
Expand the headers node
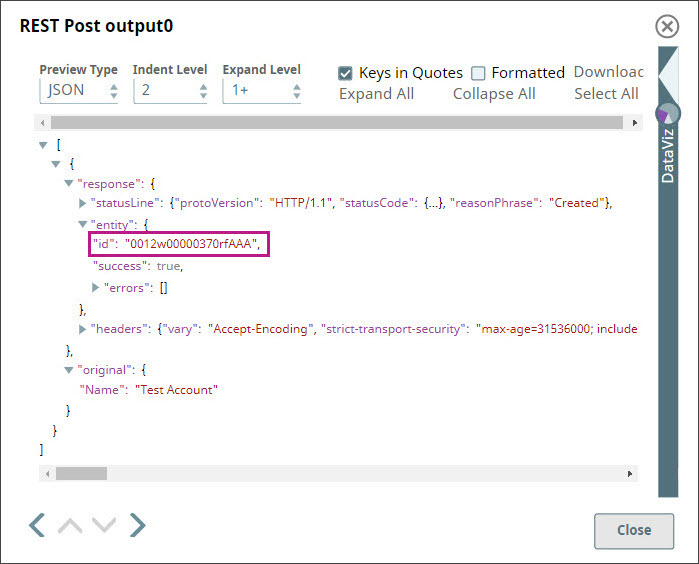(83, 329)
